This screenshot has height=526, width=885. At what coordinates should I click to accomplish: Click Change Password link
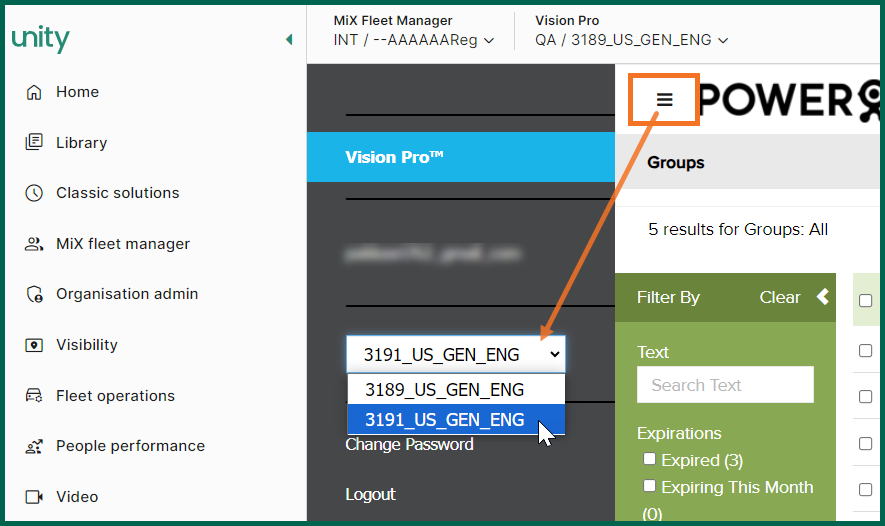pyautogui.click(x=409, y=444)
